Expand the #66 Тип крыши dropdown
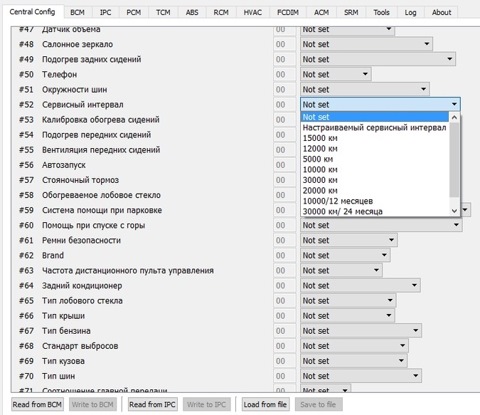The width and height of the screenshot is (480, 415). pyautogui.click(x=347, y=316)
